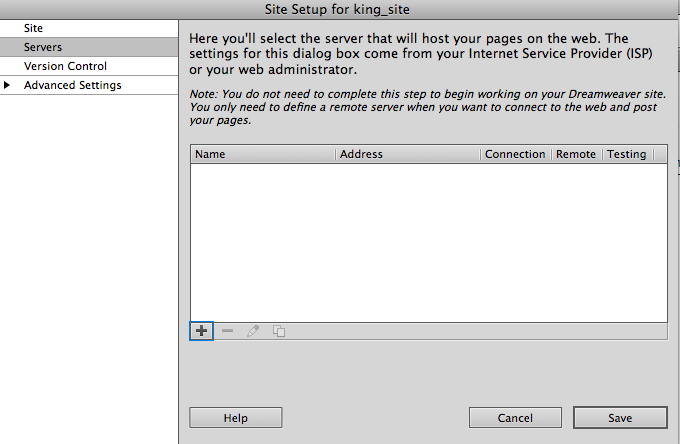Open the Servers category
The image size is (680, 444).
[43, 47]
